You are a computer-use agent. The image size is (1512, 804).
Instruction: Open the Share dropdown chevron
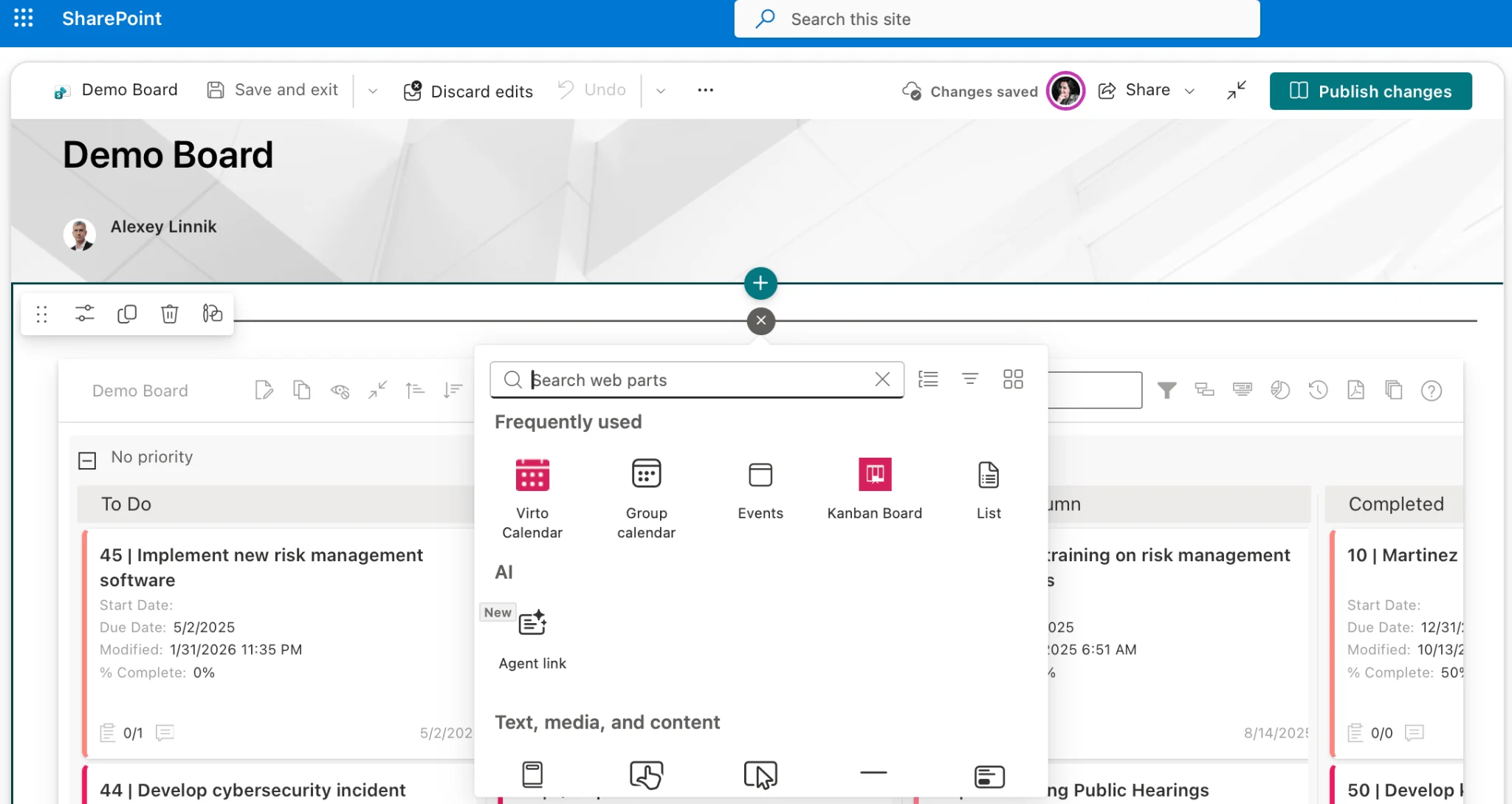(1189, 91)
